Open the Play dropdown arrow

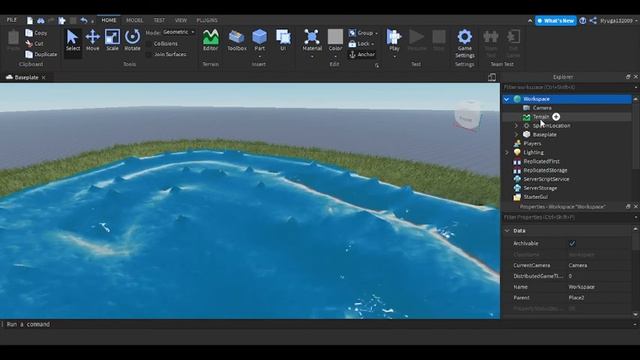(x=394, y=56)
